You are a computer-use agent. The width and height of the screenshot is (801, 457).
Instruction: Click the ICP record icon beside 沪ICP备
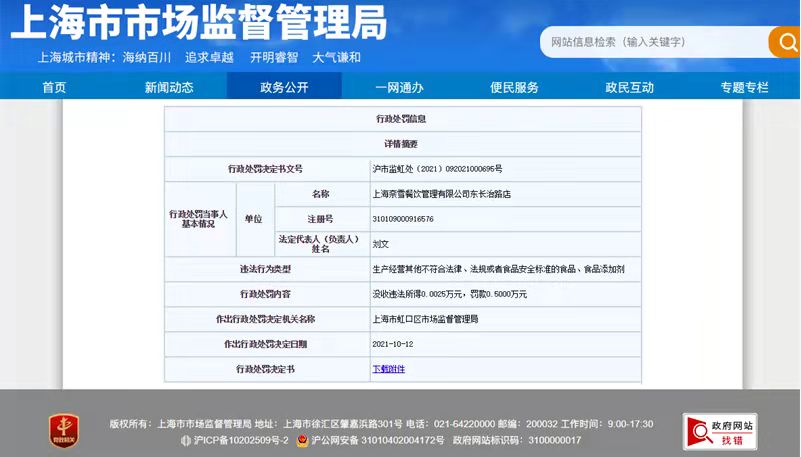pyautogui.click(x=186, y=440)
